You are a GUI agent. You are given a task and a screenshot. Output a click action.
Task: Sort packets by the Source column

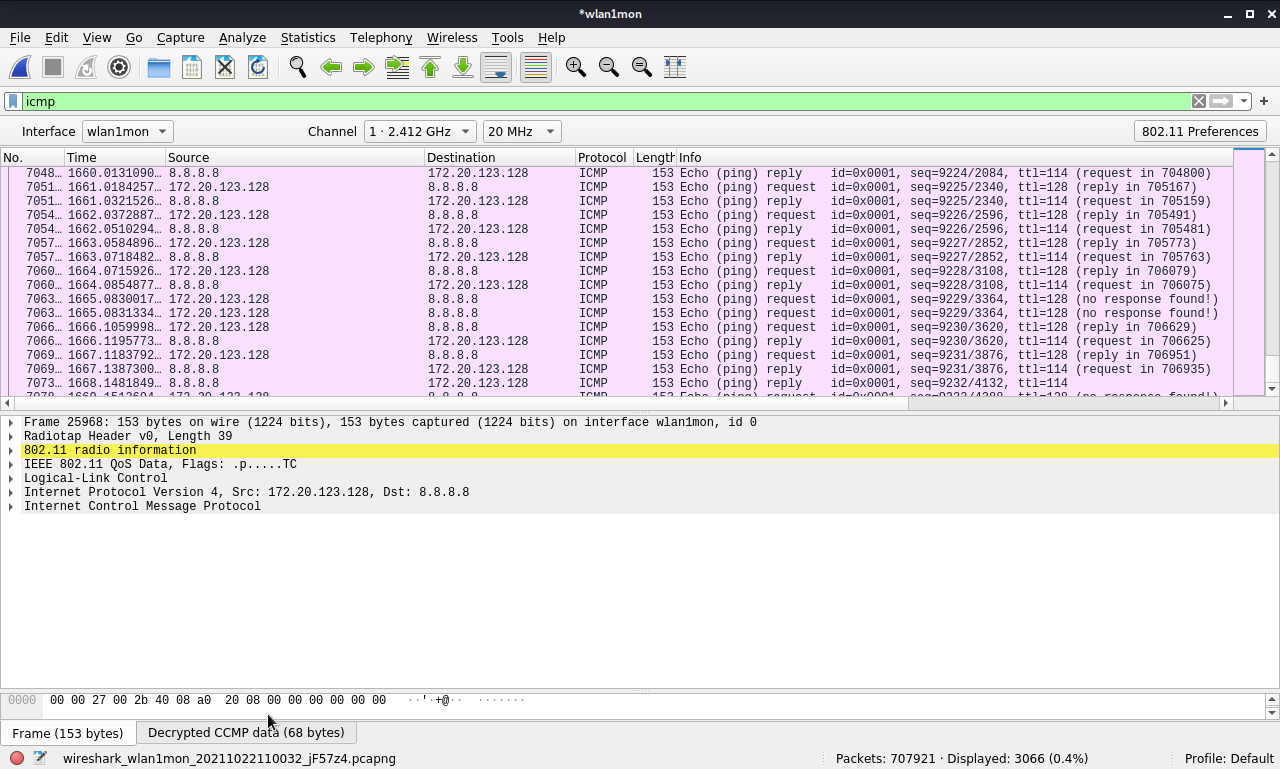click(295, 157)
